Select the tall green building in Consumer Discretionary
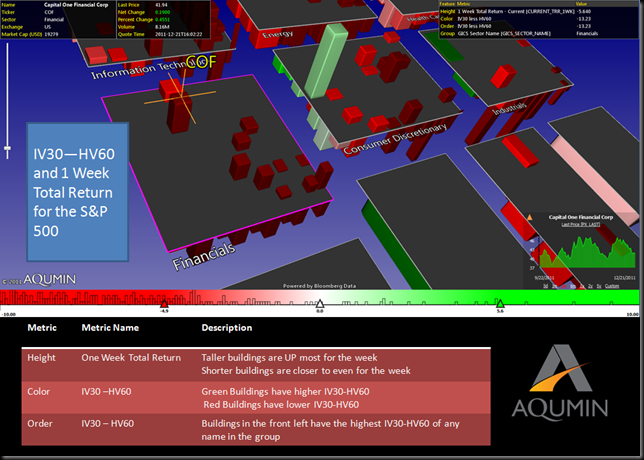Viewport: 644px width, 460px height. click(x=327, y=61)
